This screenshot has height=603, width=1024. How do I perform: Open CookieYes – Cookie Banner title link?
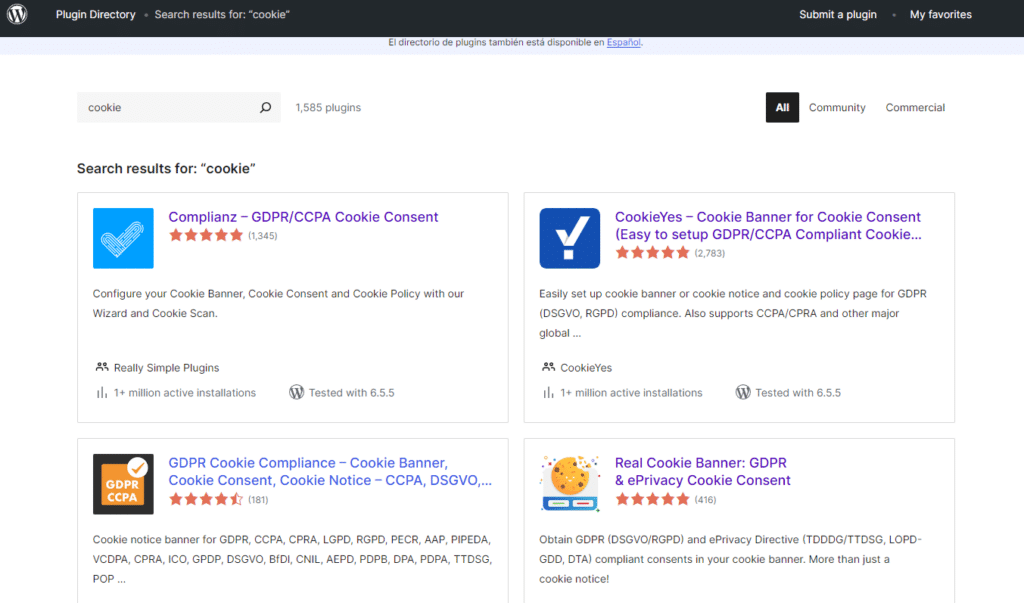tap(768, 225)
